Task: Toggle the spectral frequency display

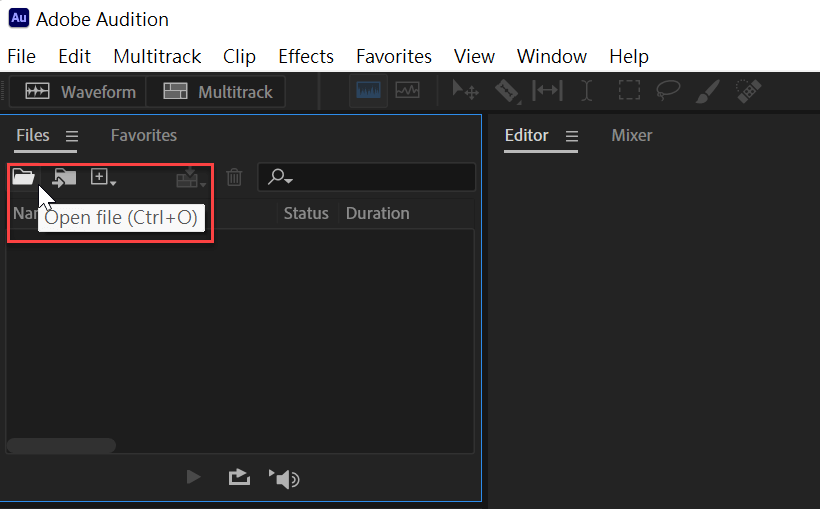Action: (x=368, y=91)
